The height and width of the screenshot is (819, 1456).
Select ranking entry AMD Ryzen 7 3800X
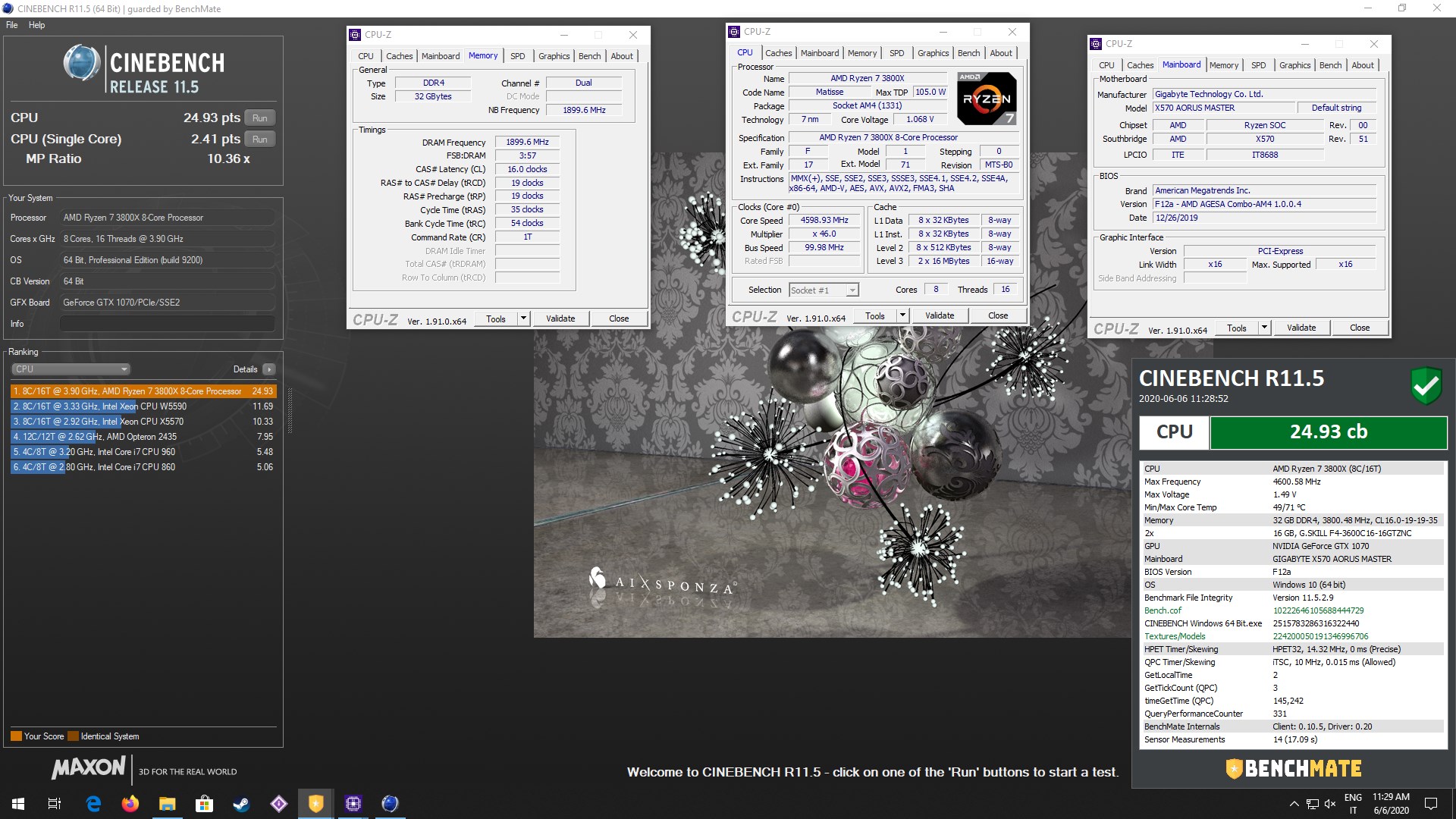click(143, 391)
